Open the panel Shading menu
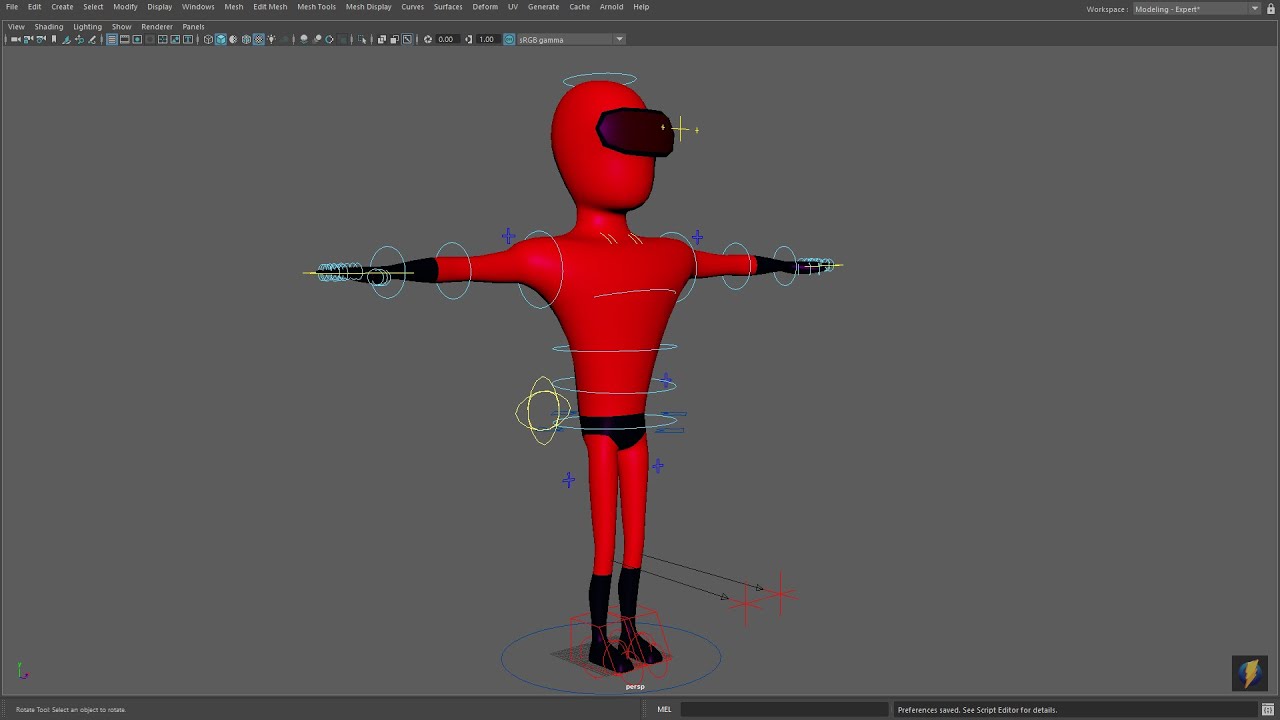This screenshot has height=720, width=1280. (48, 27)
